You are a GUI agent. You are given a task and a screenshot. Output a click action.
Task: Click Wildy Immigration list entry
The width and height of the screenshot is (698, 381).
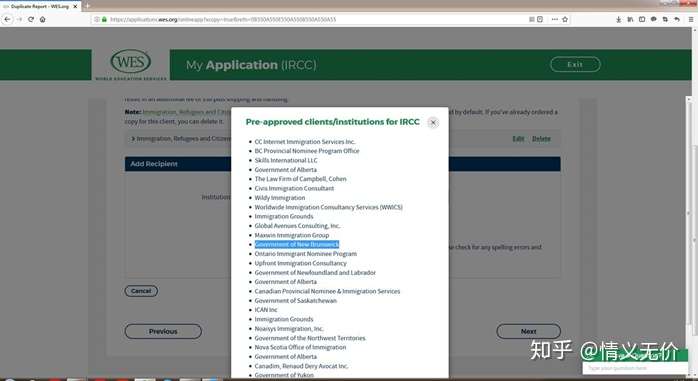280,198
